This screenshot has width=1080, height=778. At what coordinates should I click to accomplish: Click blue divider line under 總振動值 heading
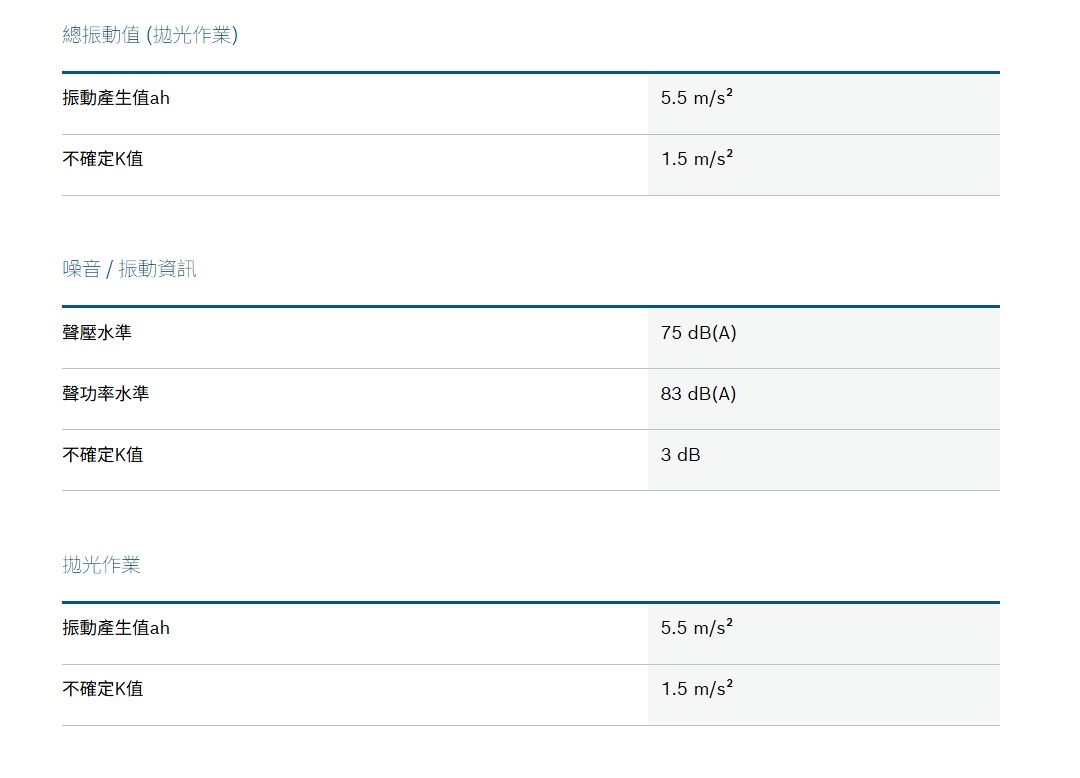tap(530, 72)
